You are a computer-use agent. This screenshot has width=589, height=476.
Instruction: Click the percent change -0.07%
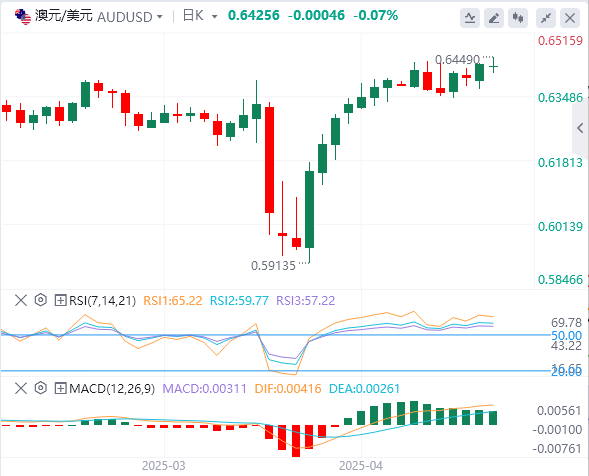(376, 15)
